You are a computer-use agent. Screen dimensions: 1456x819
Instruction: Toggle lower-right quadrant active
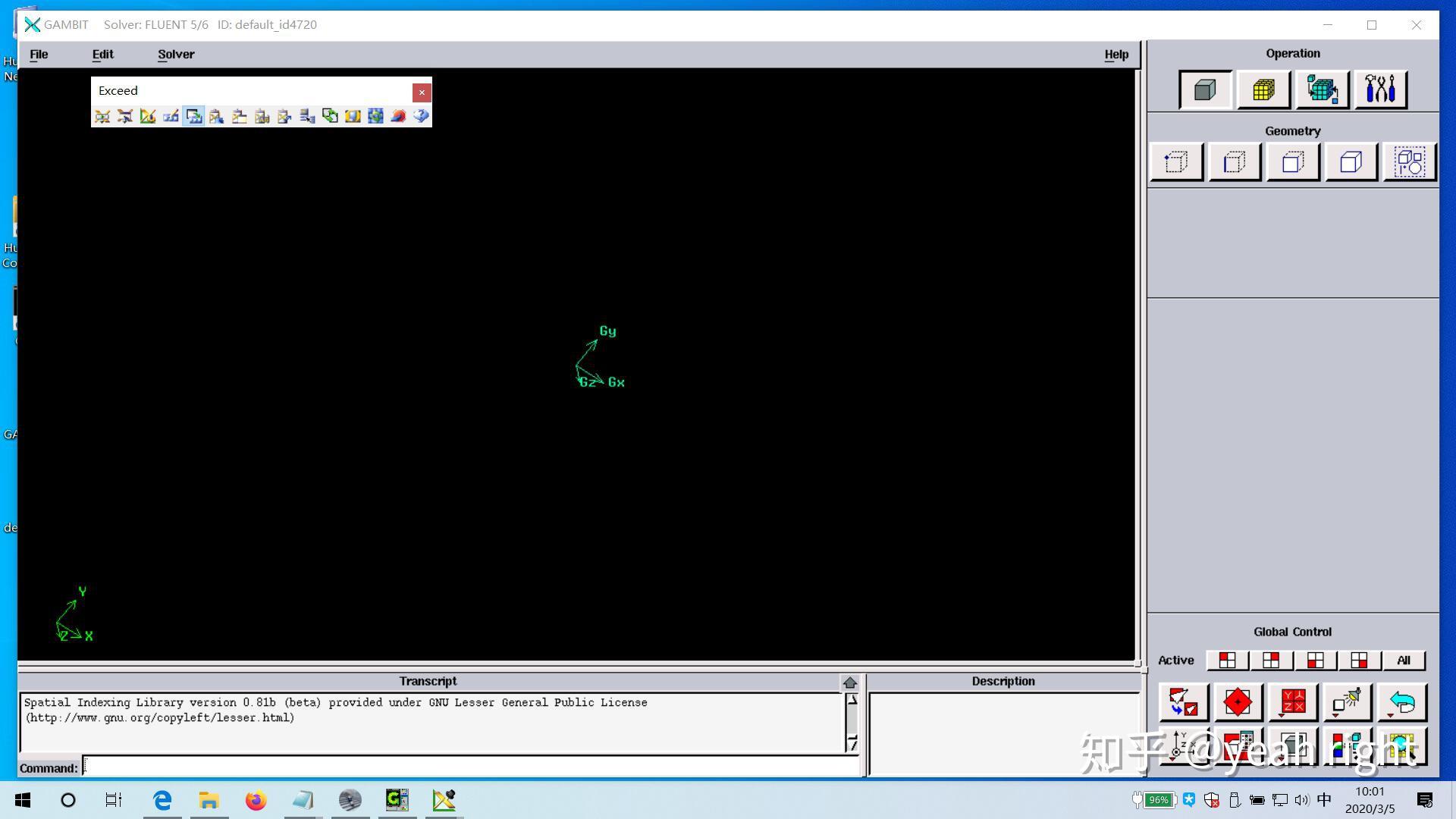[x=1359, y=661]
